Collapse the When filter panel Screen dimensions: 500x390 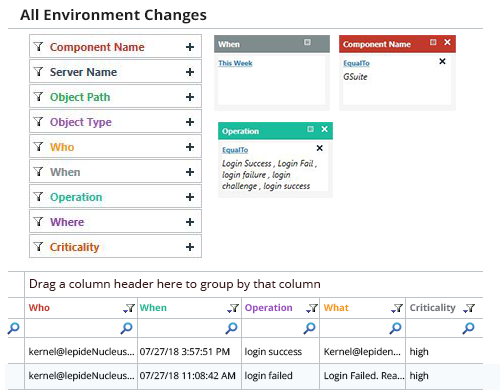[307, 42]
